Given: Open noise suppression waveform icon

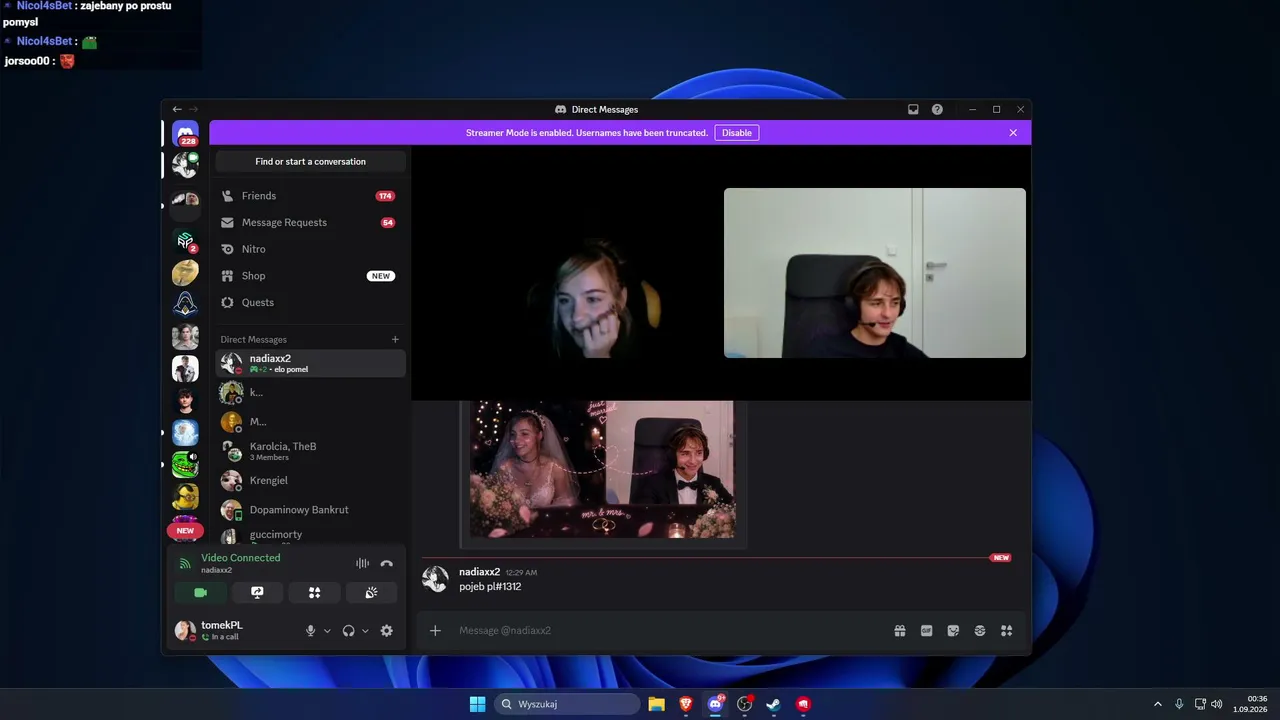Looking at the screenshot, I should point(362,564).
